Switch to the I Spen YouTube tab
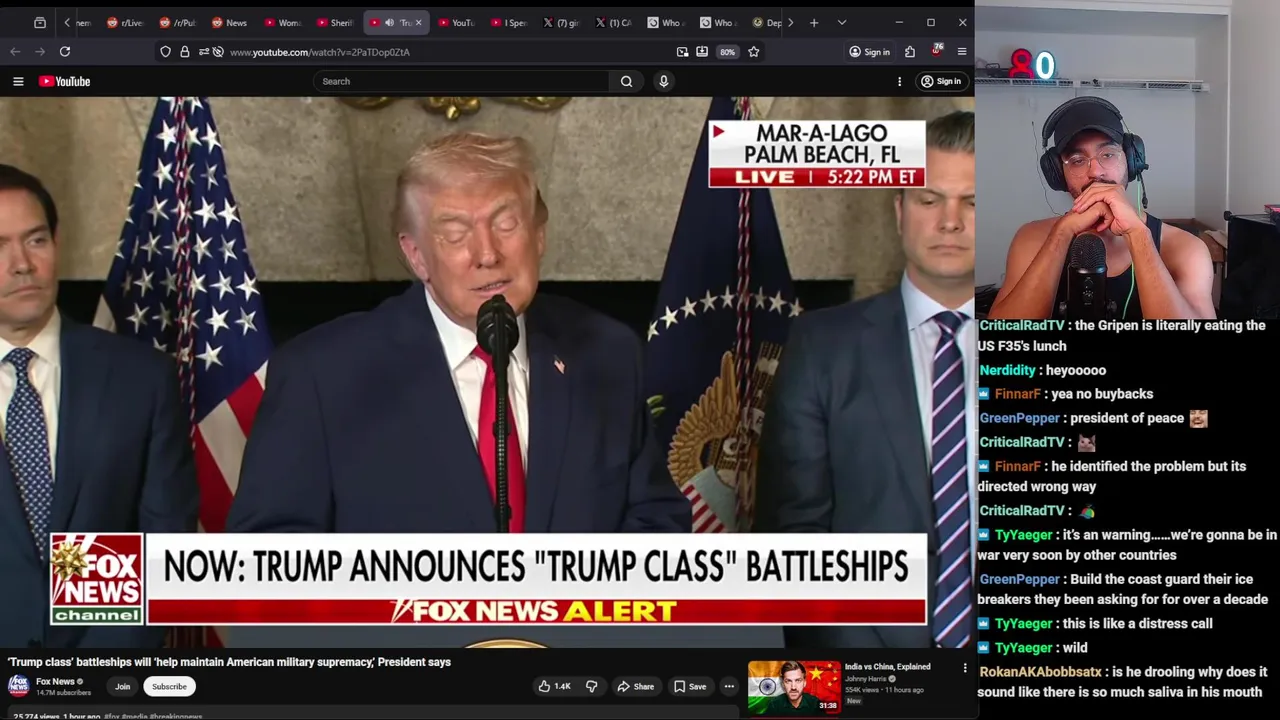The height and width of the screenshot is (720, 1280). click(x=509, y=22)
